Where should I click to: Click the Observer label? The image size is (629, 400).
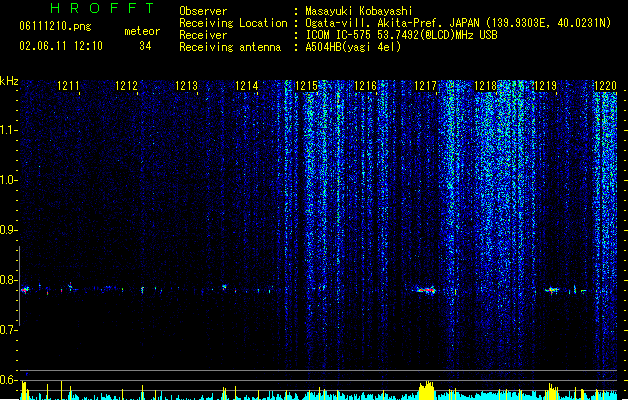(203, 11)
